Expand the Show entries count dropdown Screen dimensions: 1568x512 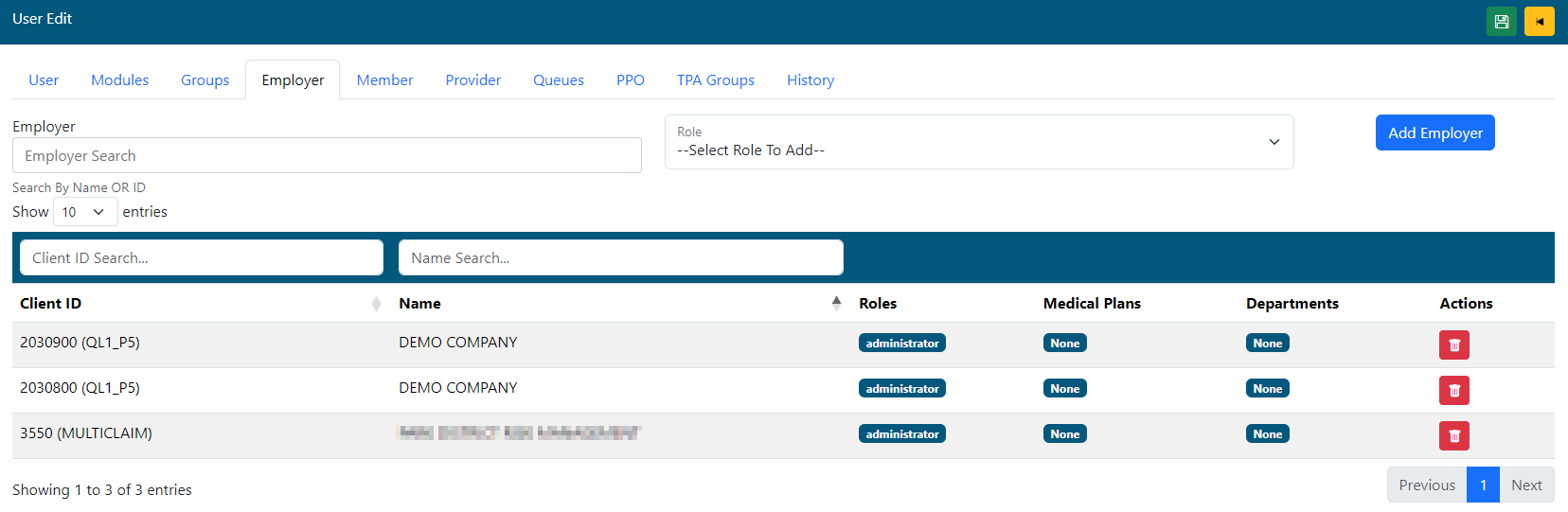coord(85,212)
